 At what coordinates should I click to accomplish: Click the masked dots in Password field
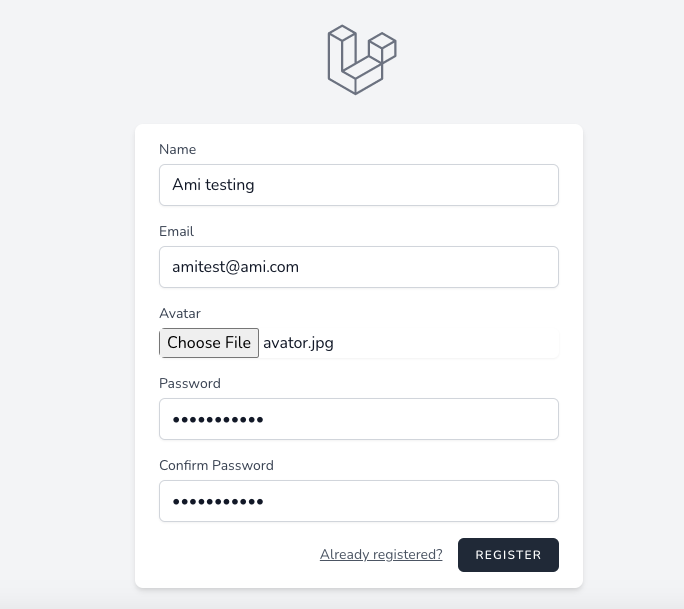point(218,420)
